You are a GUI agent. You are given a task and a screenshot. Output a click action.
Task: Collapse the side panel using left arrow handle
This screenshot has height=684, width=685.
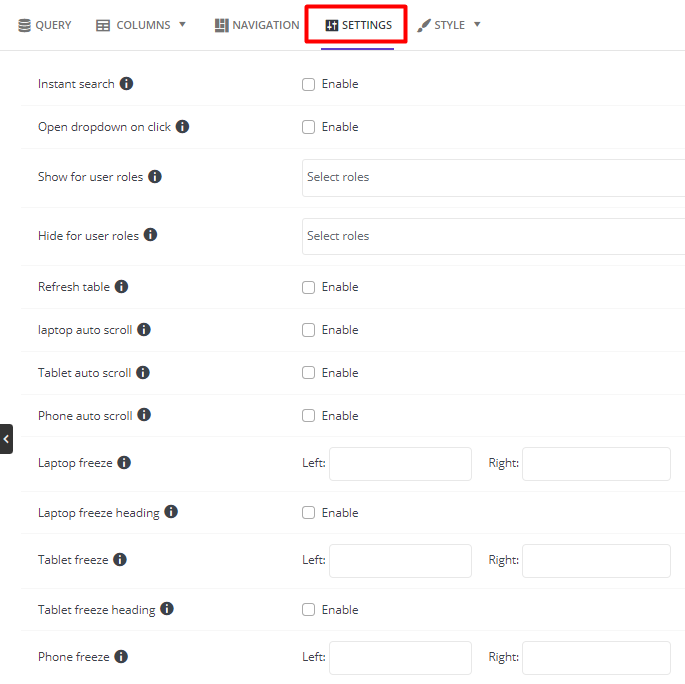pyautogui.click(x=6, y=439)
